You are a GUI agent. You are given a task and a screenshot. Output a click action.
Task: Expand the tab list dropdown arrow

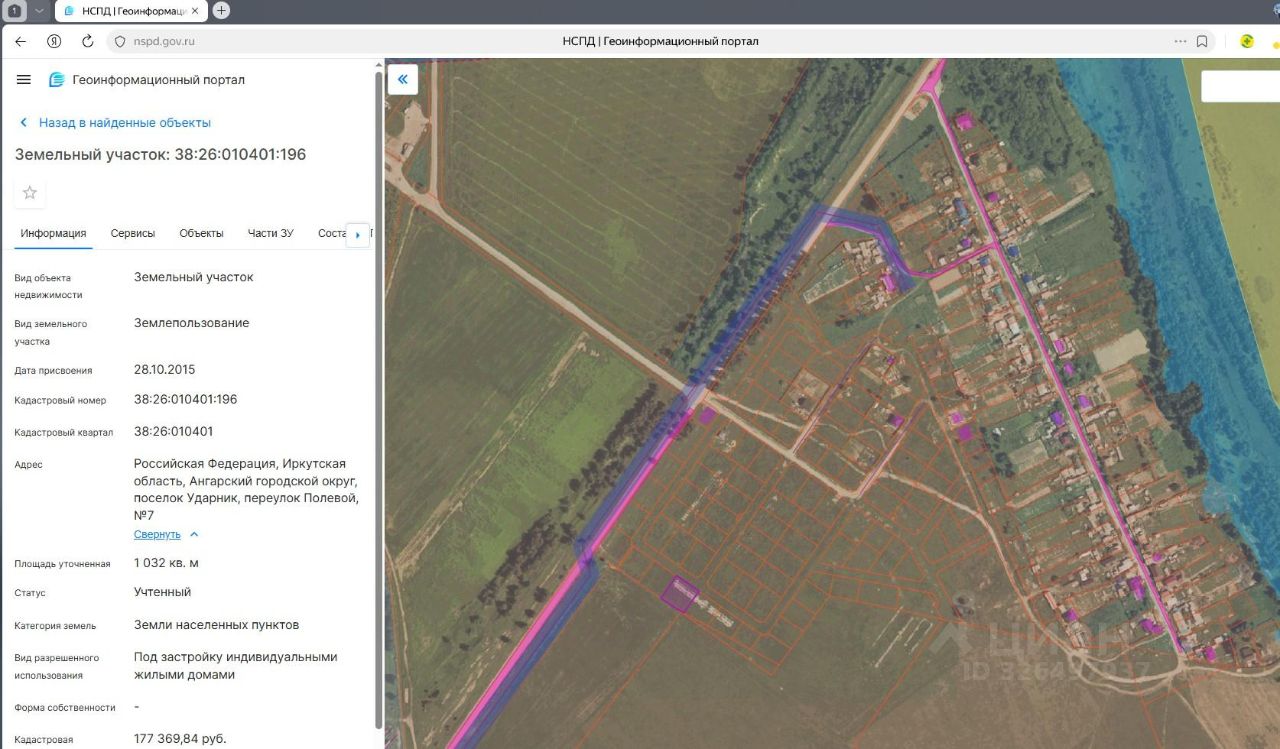point(39,11)
